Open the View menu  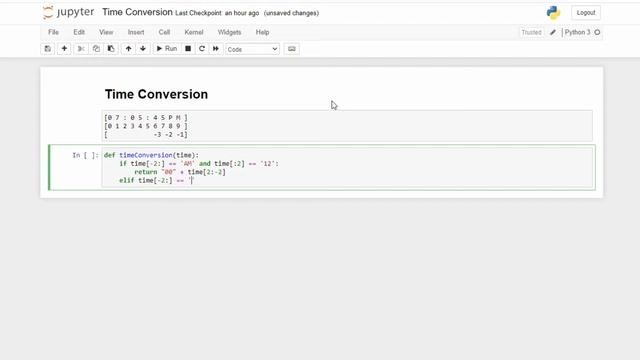click(x=106, y=32)
